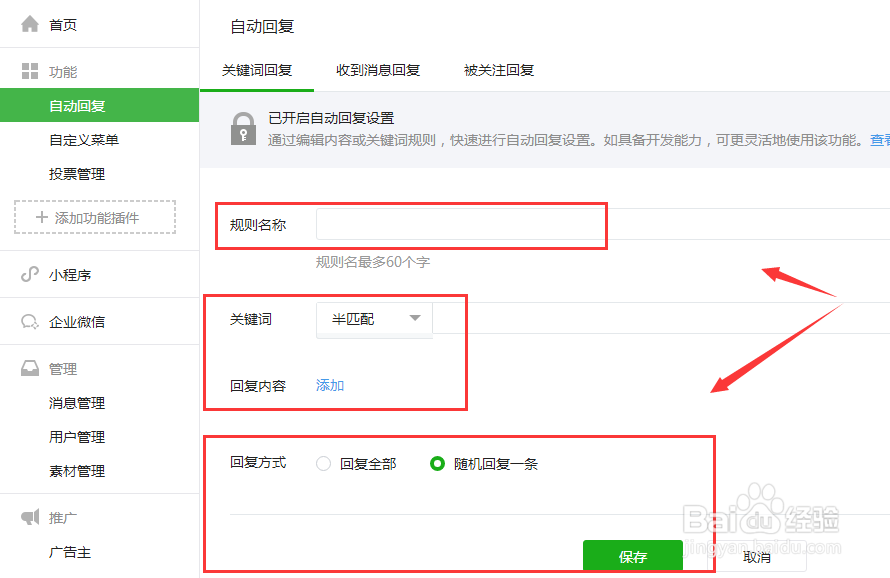Select the 小程序 mini-program icon
This screenshot has width=890, height=578.
coord(31,273)
